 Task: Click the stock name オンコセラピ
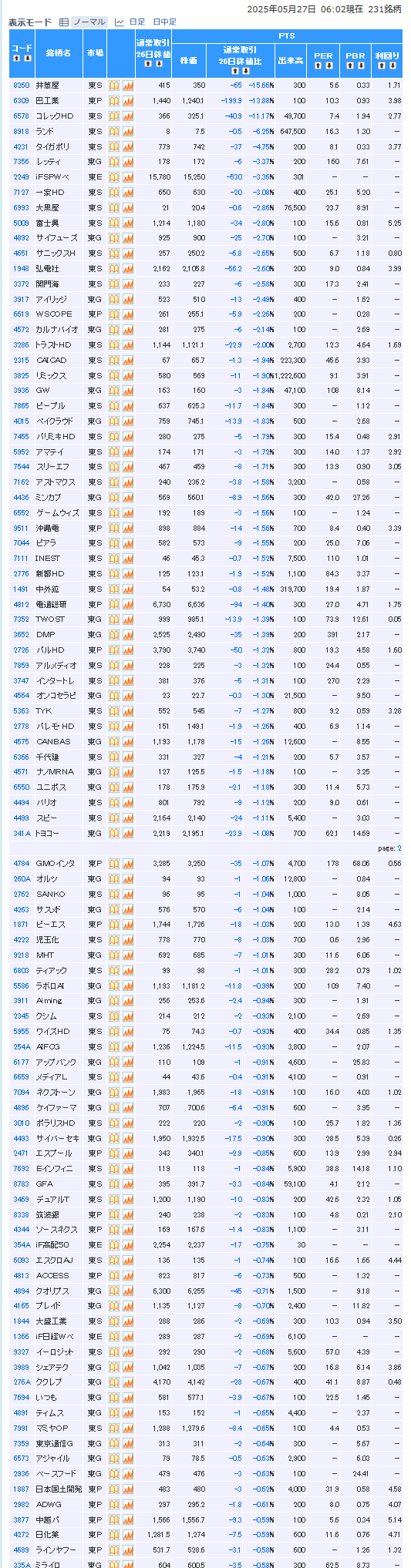pyautogui.click(x=57, y=696)
